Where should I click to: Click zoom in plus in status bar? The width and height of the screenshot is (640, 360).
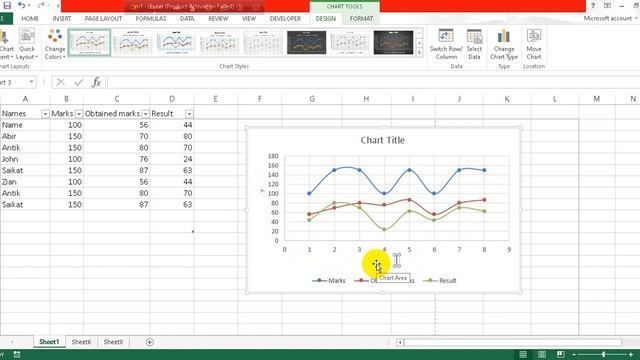[631, 355]
